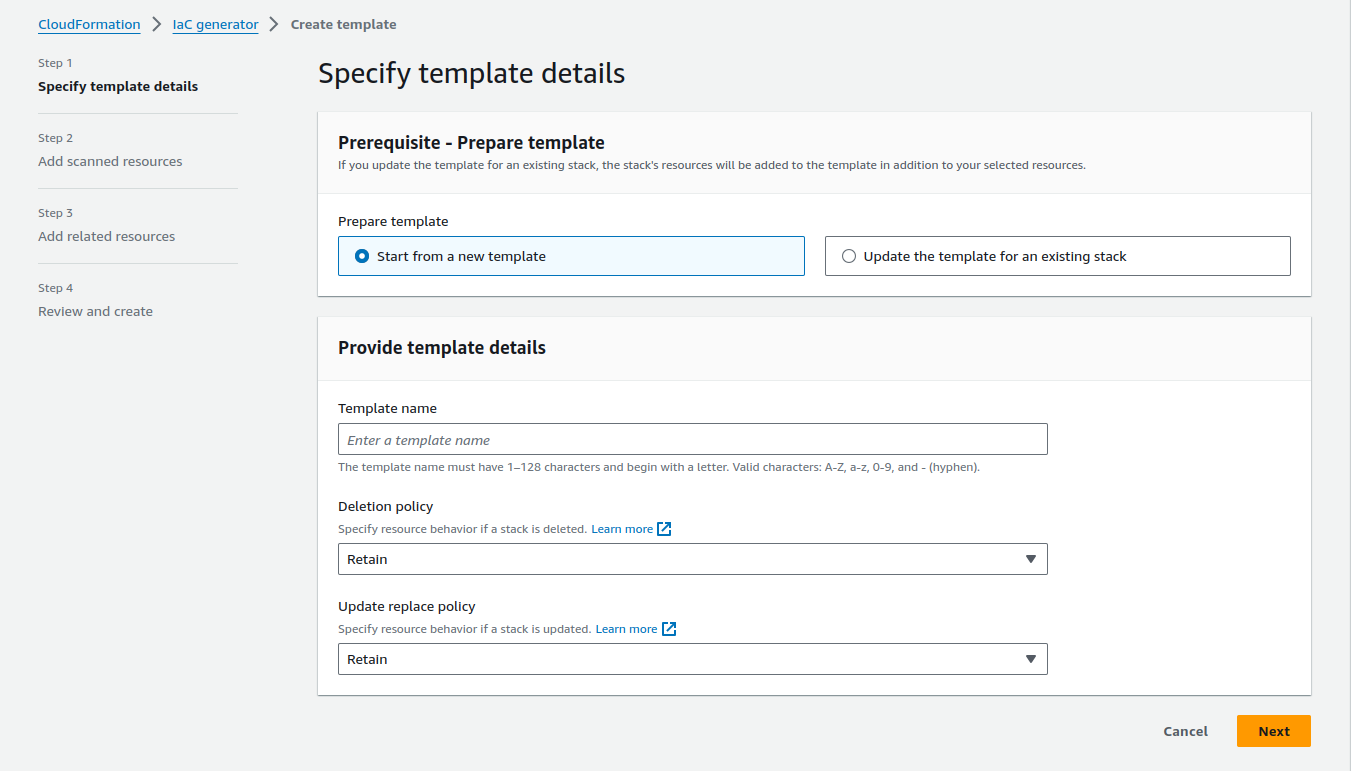
Task: Select Step 3 Add related resources
Action: point(106,236)
